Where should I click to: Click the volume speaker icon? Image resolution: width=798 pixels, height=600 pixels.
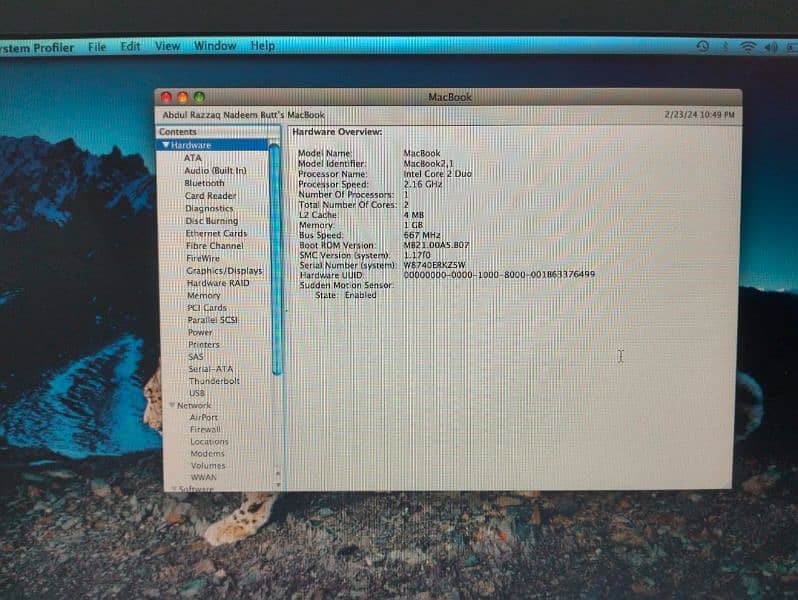pyautogui.click(x=771, y=47)
